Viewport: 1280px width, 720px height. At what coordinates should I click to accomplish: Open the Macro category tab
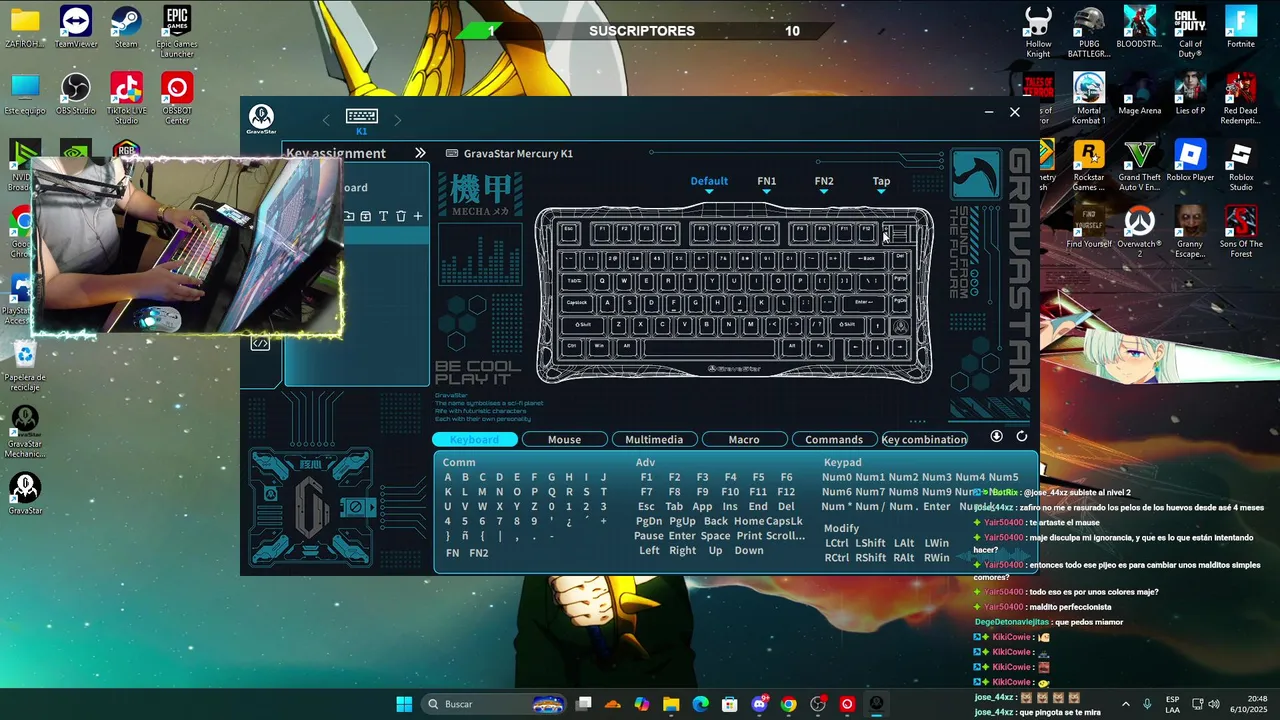(744, 439)
